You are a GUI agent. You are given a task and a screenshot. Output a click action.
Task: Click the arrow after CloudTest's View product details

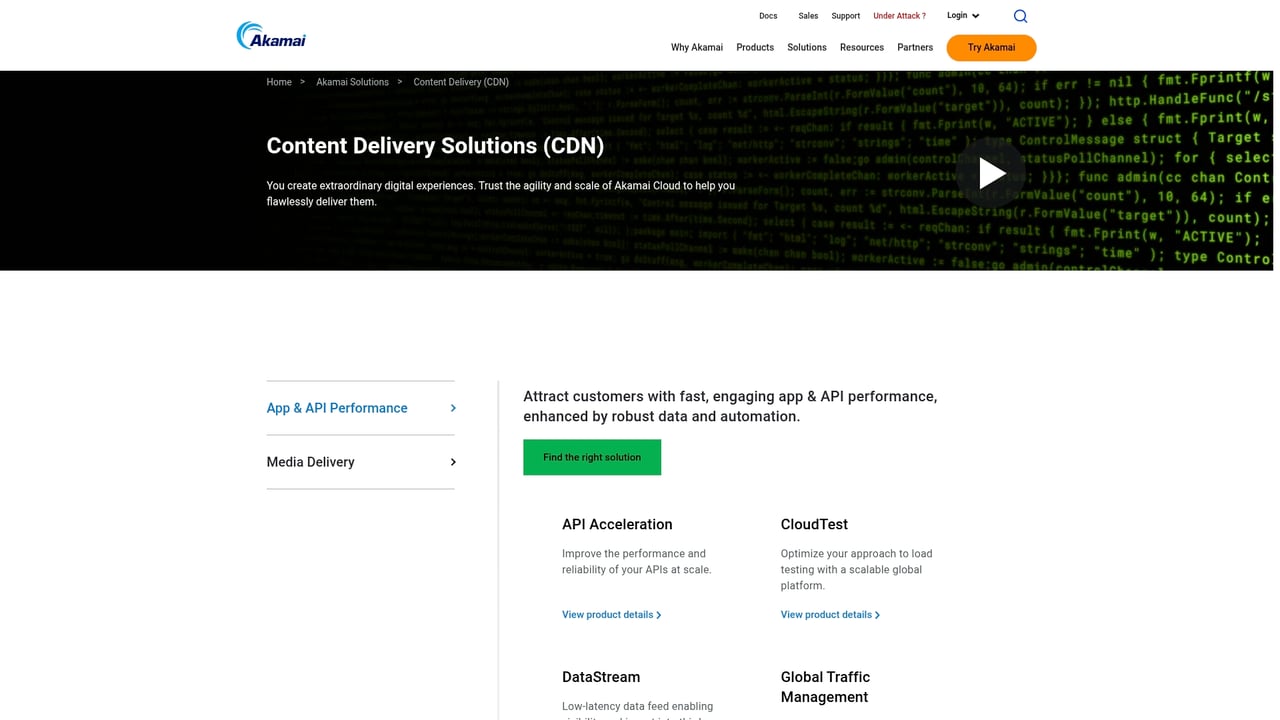point(877,615)
